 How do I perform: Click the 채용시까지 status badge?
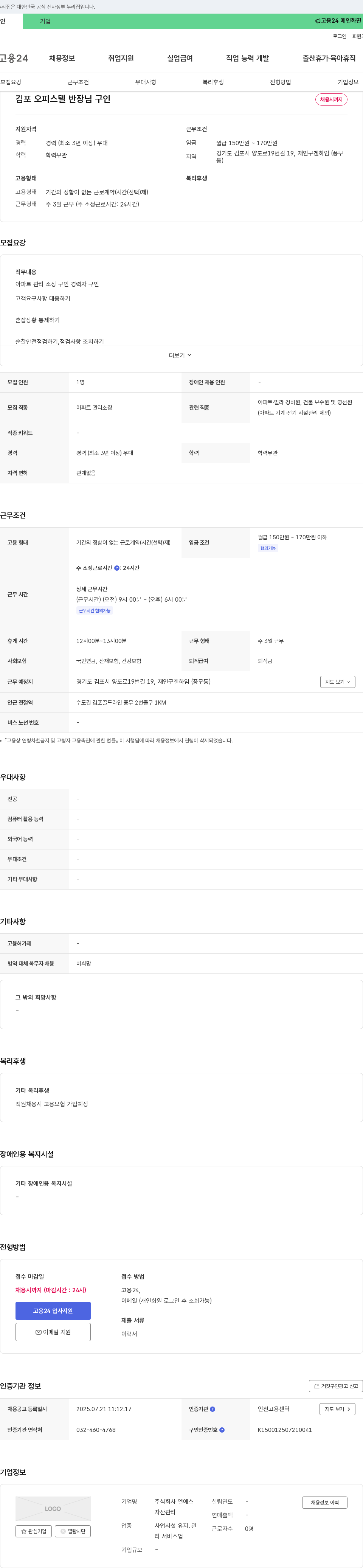pyautogui.click(x=331, y=99)
